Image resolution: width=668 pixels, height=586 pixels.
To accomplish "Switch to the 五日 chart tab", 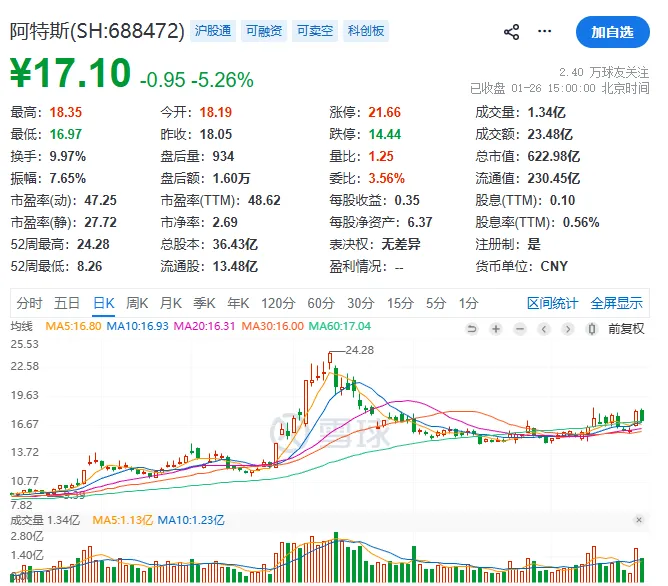I will (67, 303).
